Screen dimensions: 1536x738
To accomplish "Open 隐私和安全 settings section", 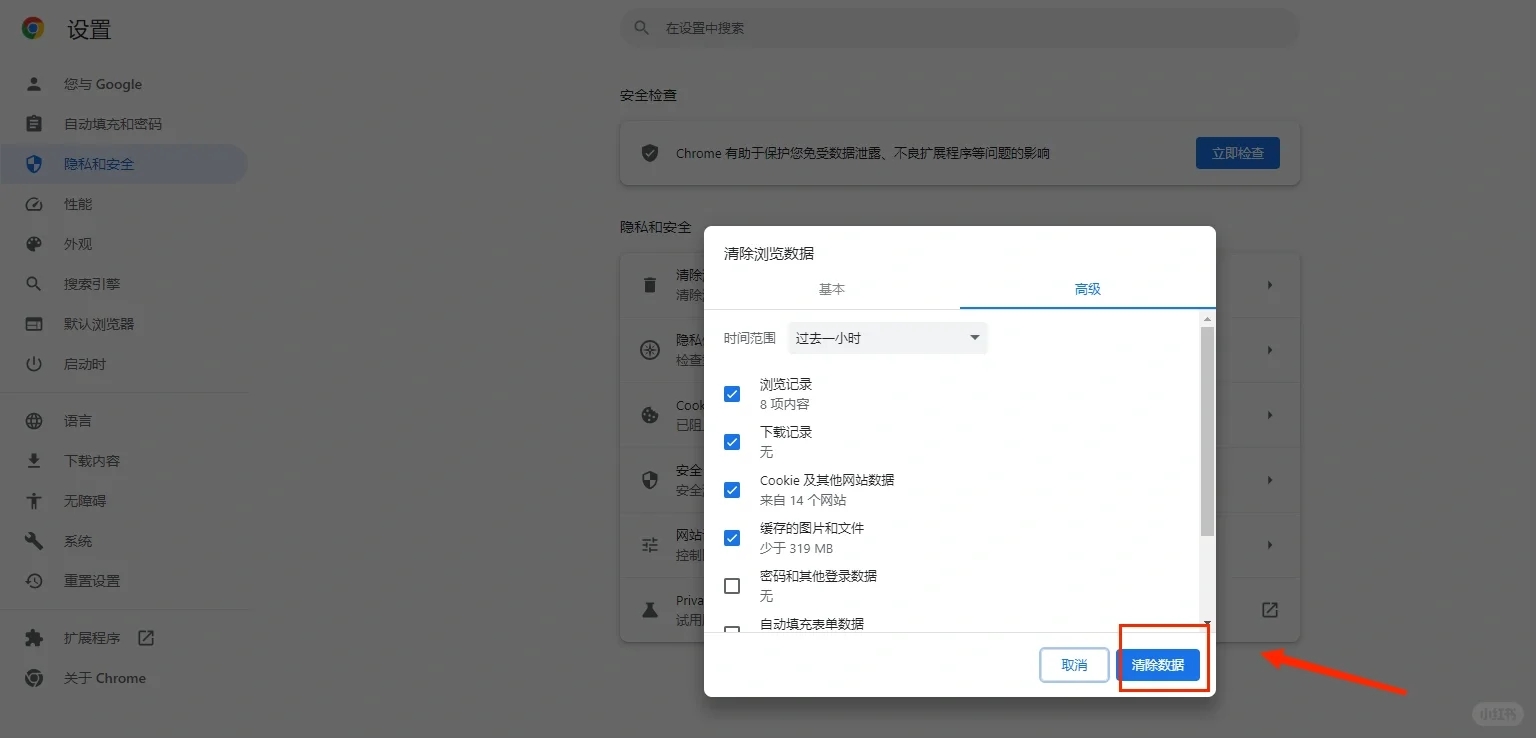I will tap(124, 164).
